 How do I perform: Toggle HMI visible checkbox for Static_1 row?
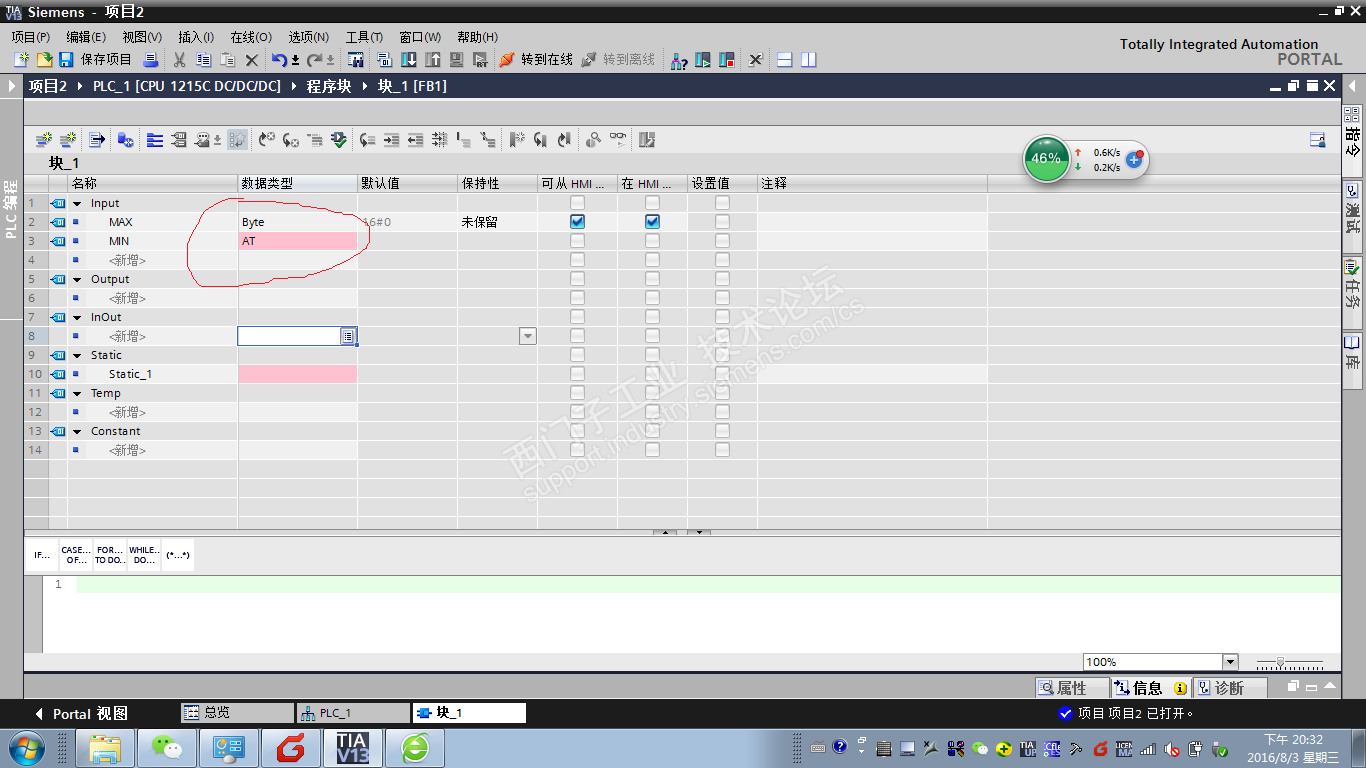(x=652, y=374)
